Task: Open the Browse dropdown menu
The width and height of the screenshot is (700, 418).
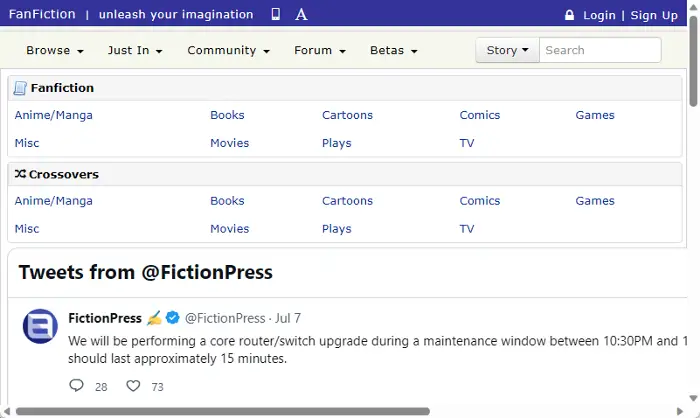Action: pos(55,50)
